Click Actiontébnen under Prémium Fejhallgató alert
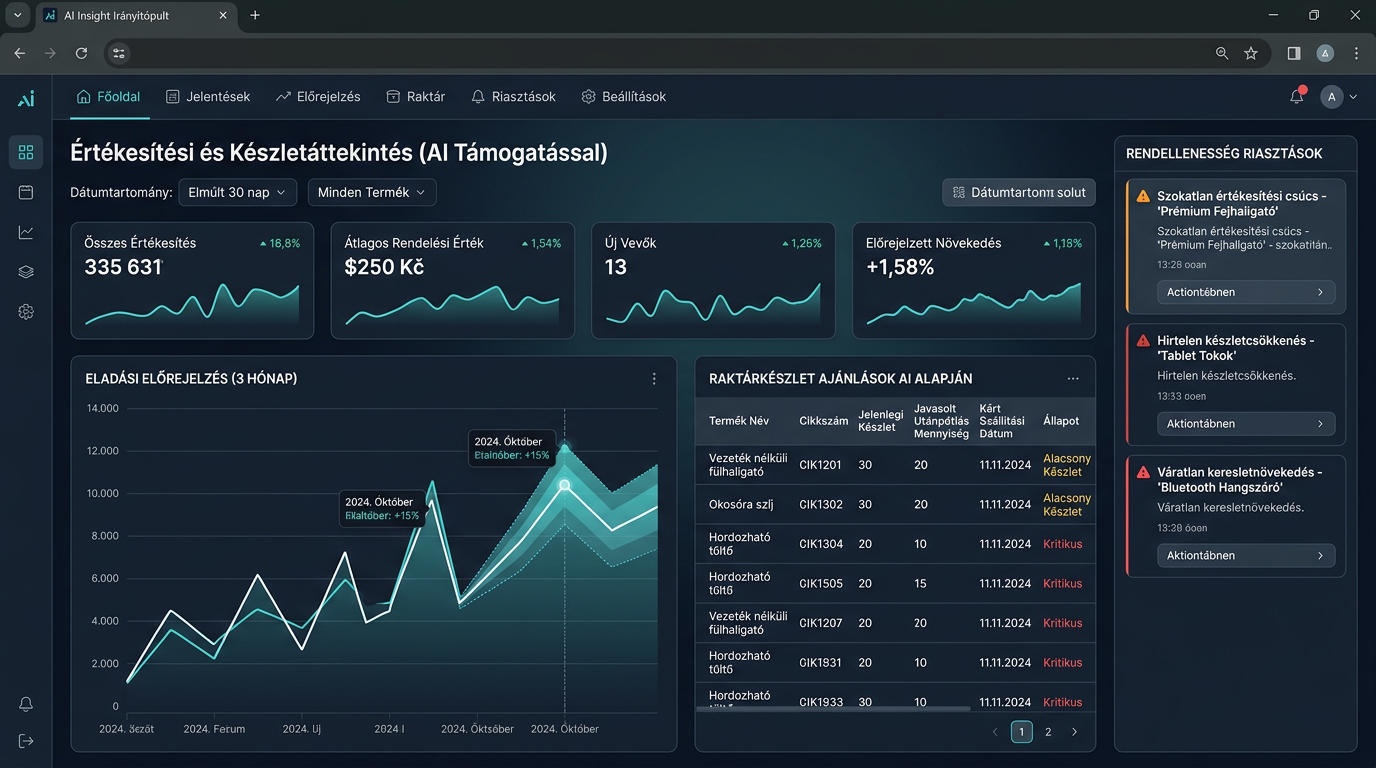 (1246, 292)
